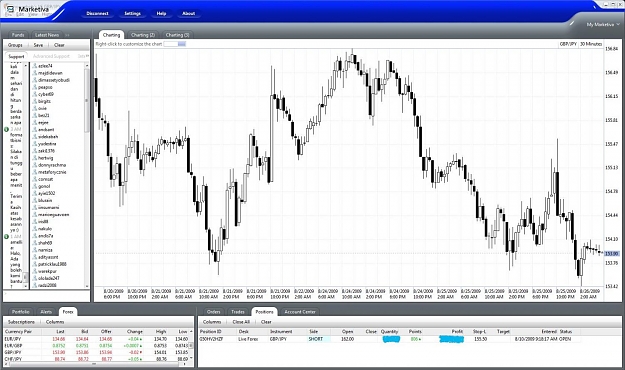Switch to the Funds tab
Viewport: 625px width, 370px height.
click(x=18, y=35)
